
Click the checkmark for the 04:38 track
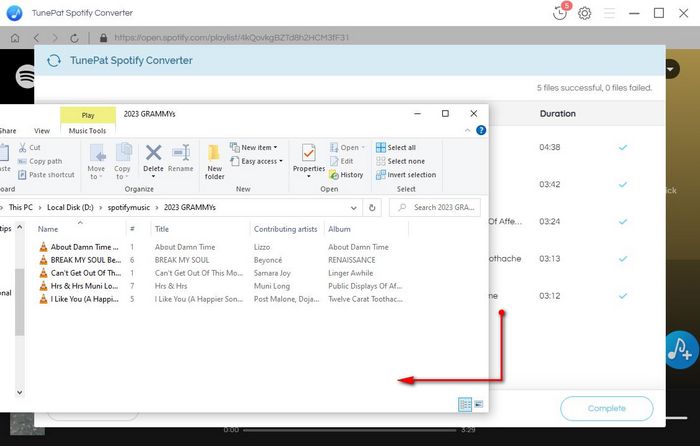623,147
